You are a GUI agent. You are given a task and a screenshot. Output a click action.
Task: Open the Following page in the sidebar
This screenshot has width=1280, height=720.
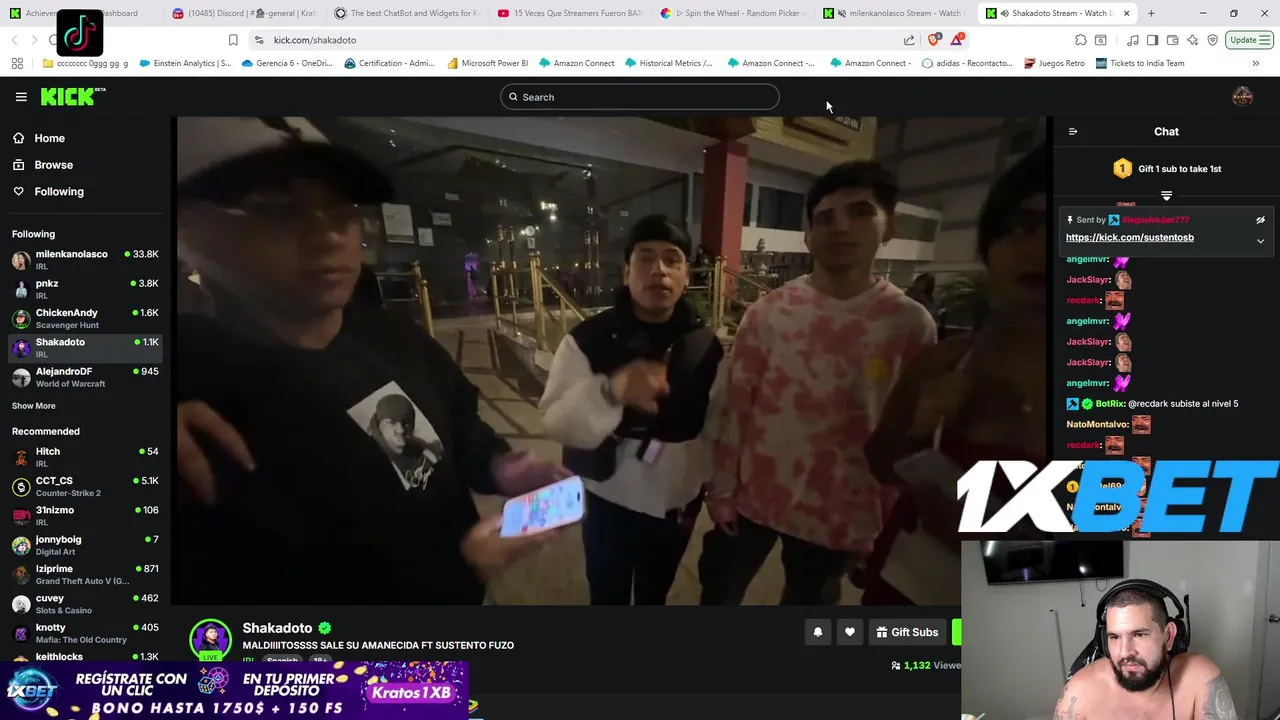[x=50, y=191]
